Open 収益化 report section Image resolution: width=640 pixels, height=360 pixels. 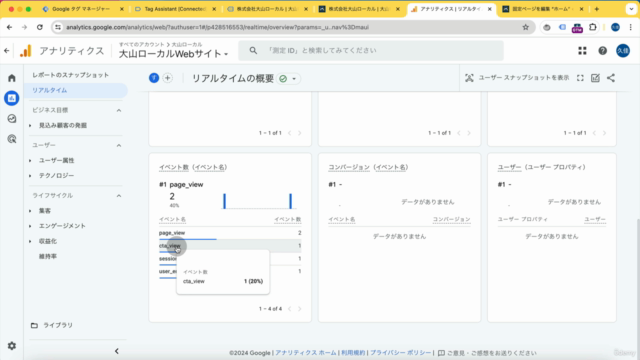48,241
